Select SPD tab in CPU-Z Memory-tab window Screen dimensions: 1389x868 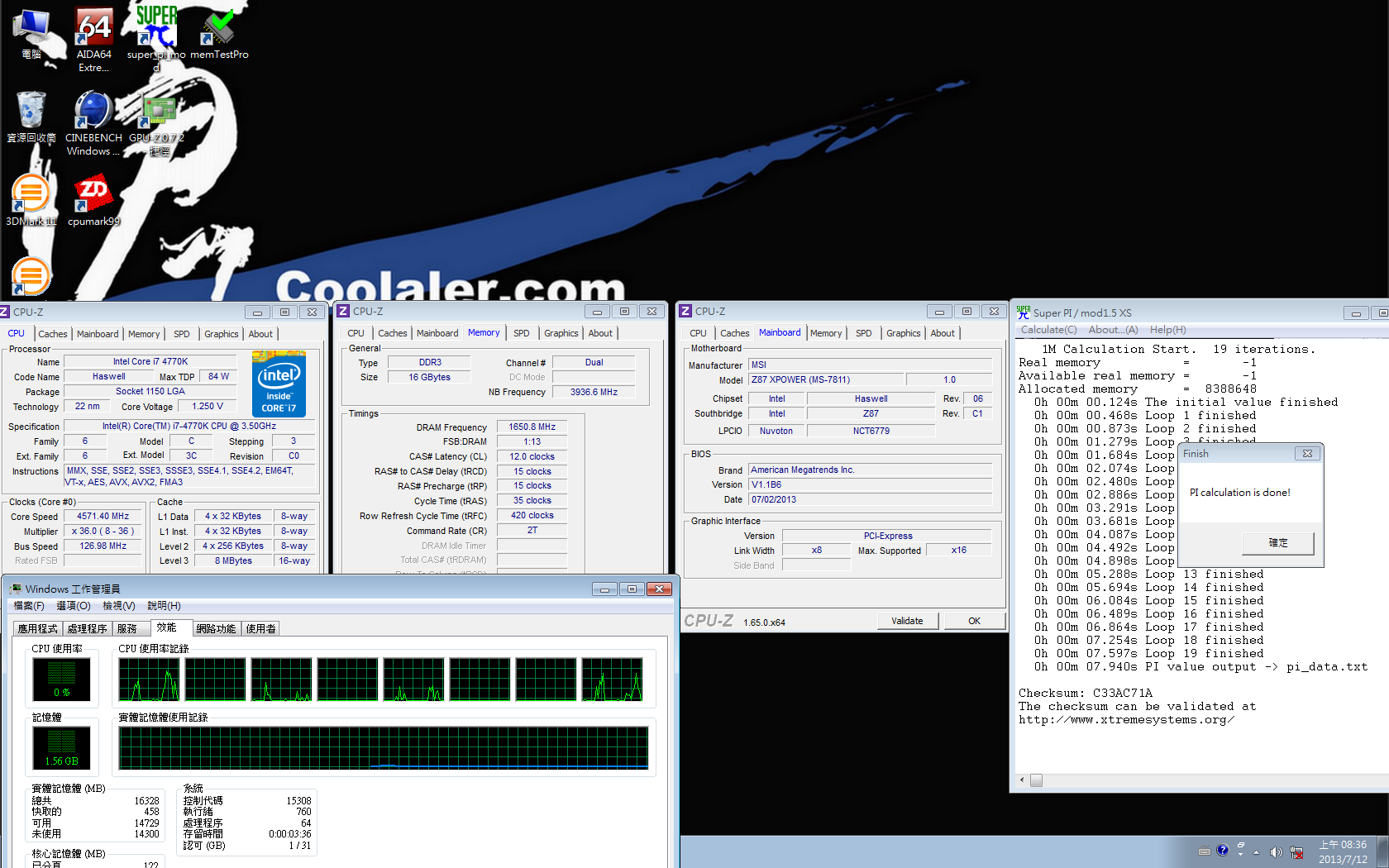tap(522, 333)
